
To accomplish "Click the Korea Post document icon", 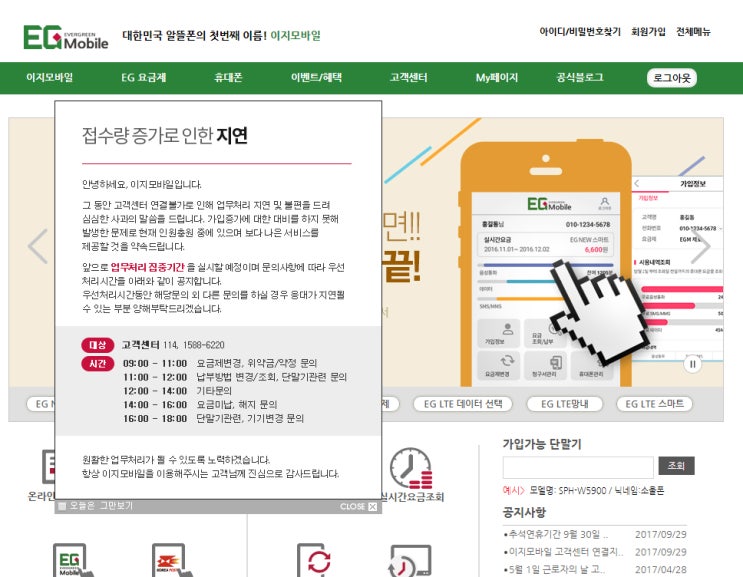I will 172,560.
